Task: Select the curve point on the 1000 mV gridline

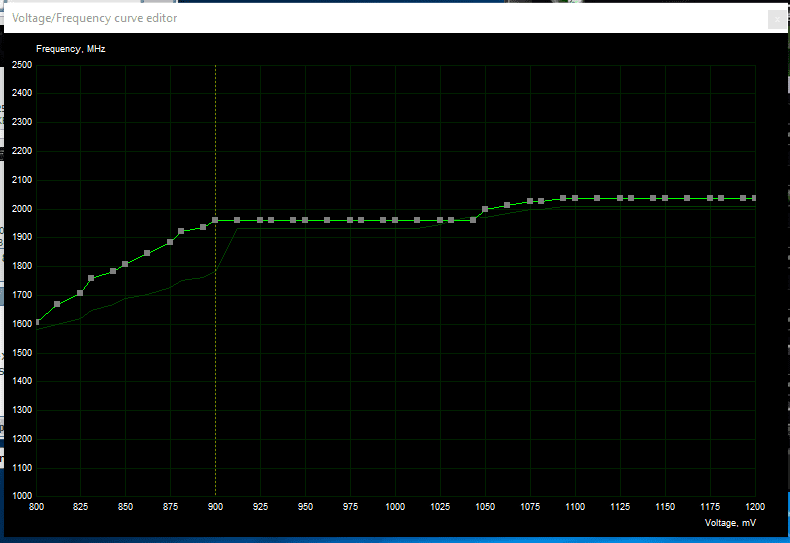Action: coord(395,221)
